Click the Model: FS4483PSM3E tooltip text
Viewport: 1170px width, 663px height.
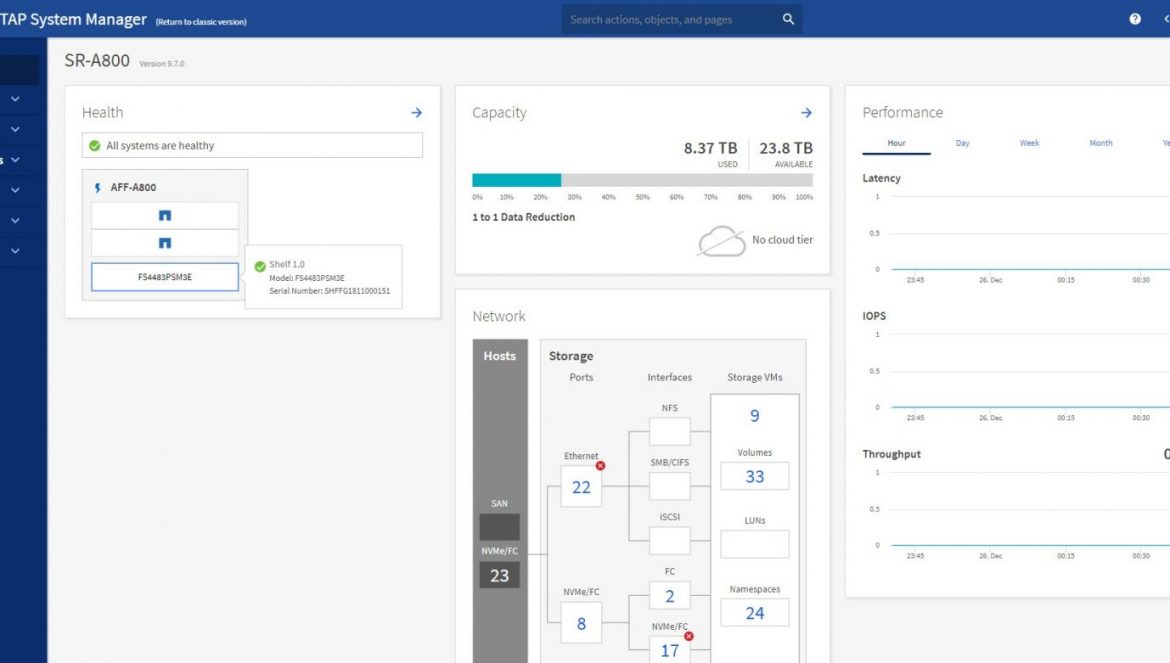click(x=307, y=277)
